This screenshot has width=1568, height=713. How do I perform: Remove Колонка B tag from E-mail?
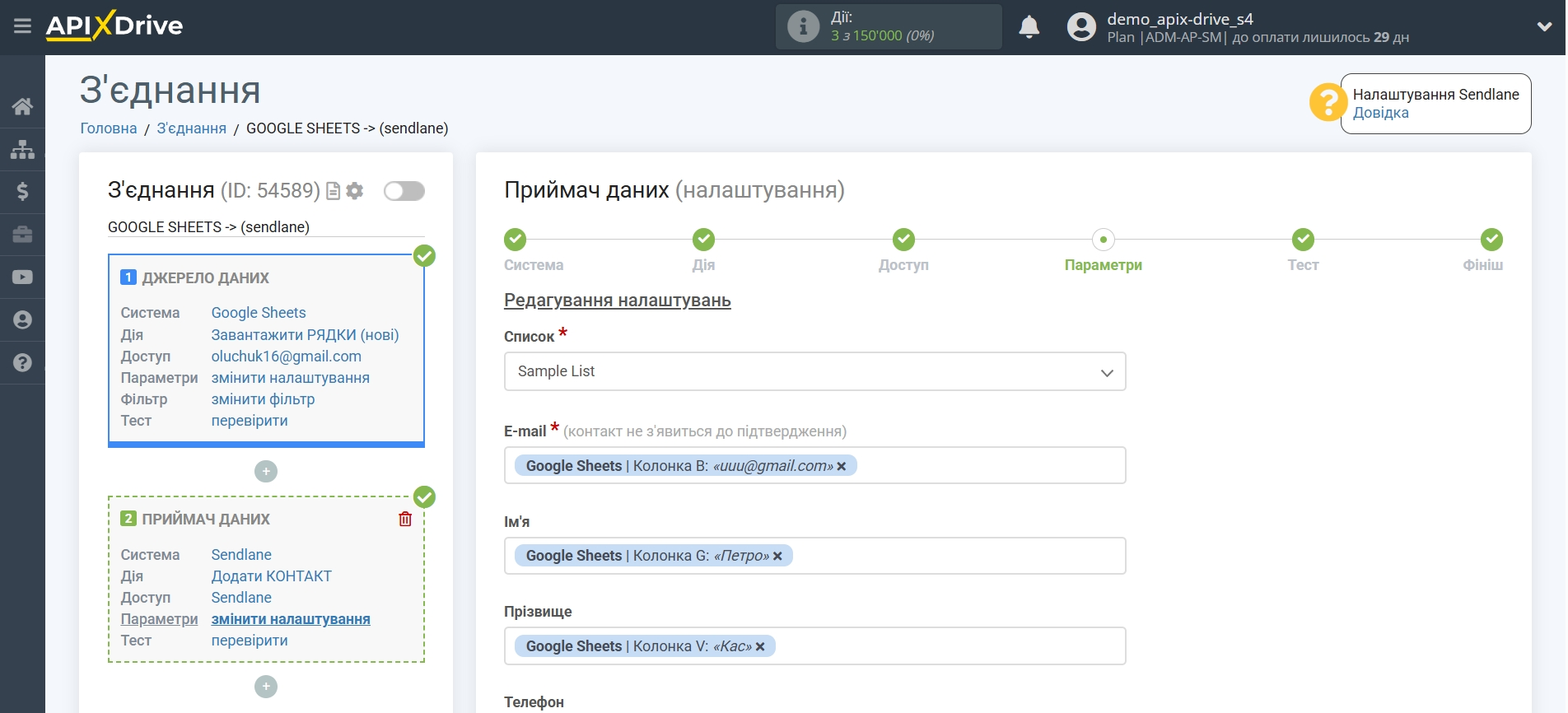842,466
